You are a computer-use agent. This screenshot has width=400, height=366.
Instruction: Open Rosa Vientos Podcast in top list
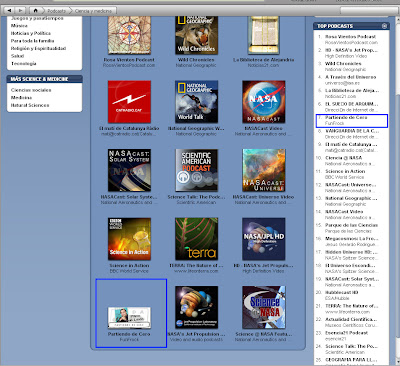[352, 39]
